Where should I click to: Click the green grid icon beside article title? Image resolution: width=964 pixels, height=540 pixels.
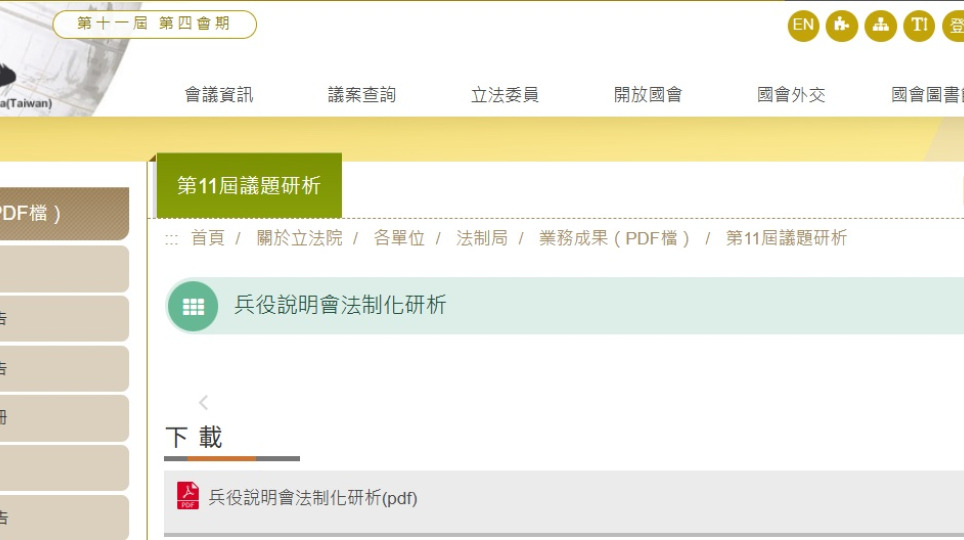(x=193, y=306)
